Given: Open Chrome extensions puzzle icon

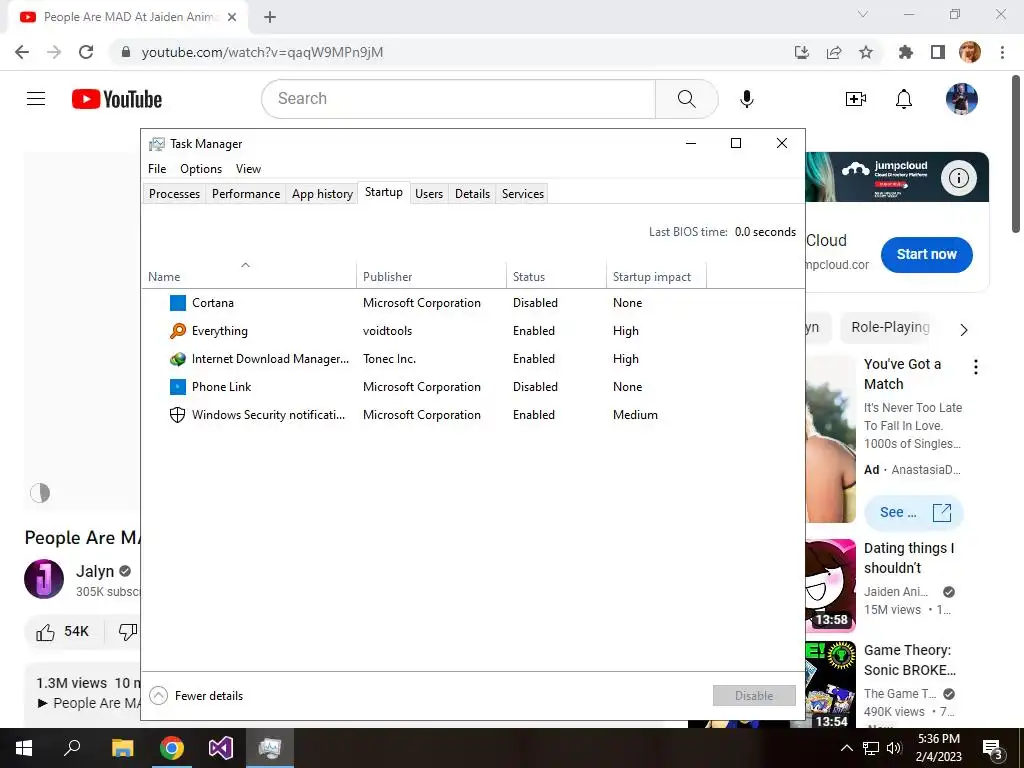Looking at the screenshot, I should [x=906, y=52].
